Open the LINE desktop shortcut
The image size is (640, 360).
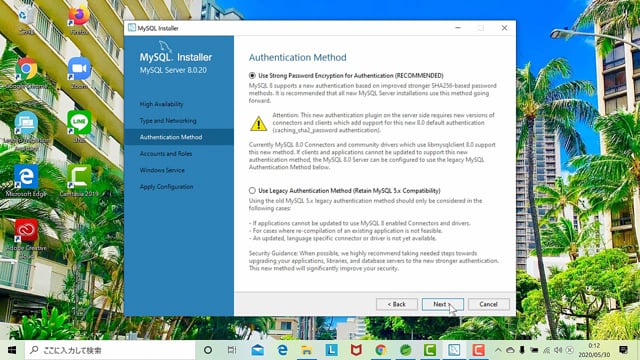79,127
